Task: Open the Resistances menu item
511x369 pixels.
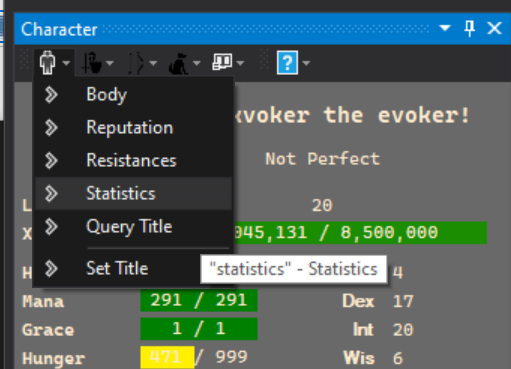Action: tap(133, 160)
